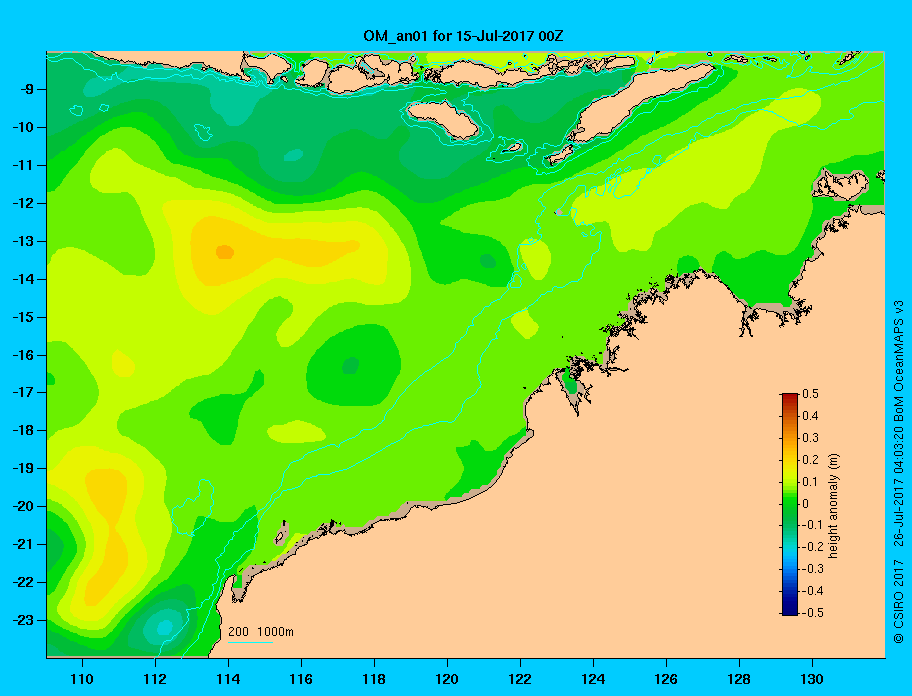Viewport: 912px width, 696px height.
Task: Click the '0.5' colorbar tick label
Action: coord(810,394)
